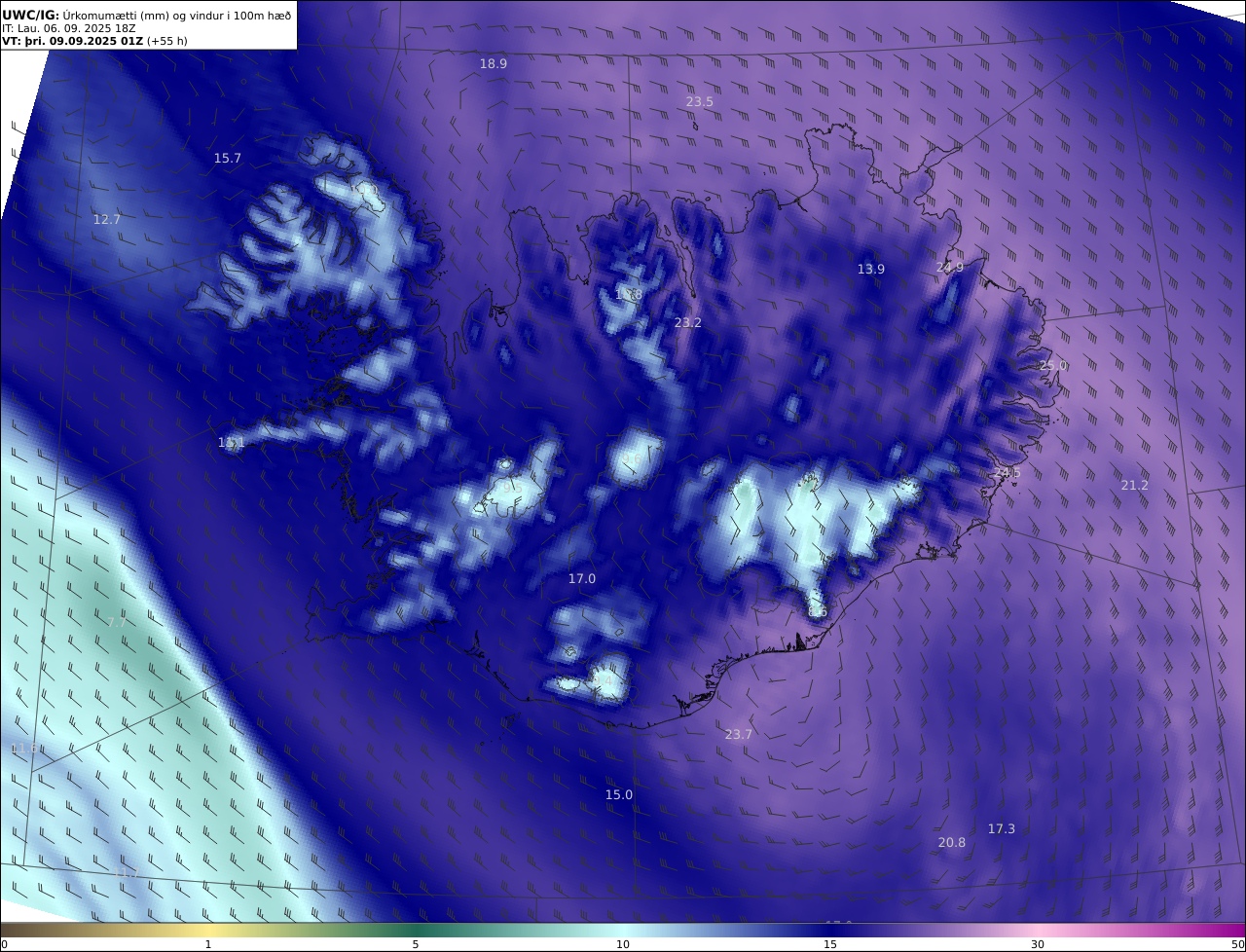Click the map value 15.7
1246x952 pixels.
coord(228,158)
